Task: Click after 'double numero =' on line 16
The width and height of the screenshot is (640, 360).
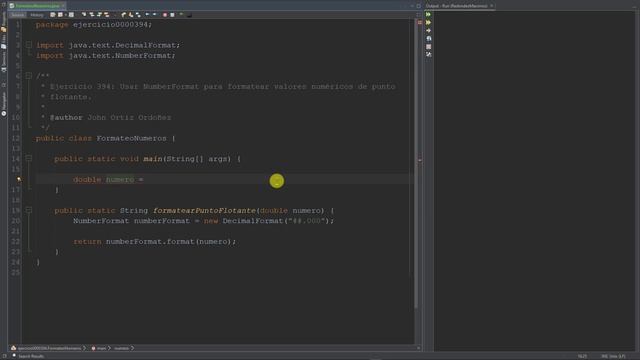Action: [144, 180]
